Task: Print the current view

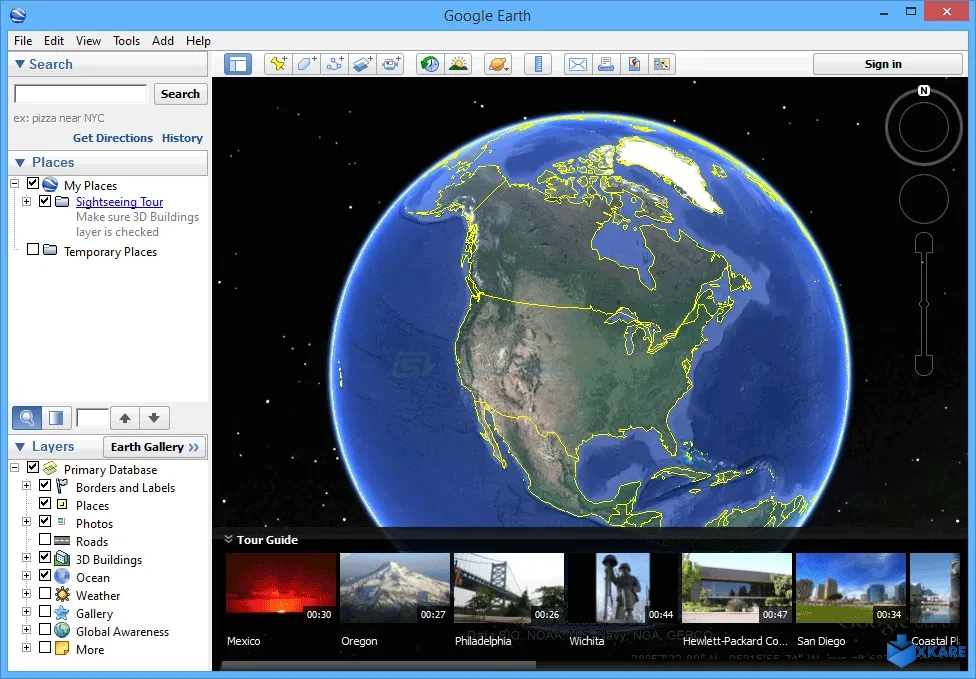Action: 606,63
